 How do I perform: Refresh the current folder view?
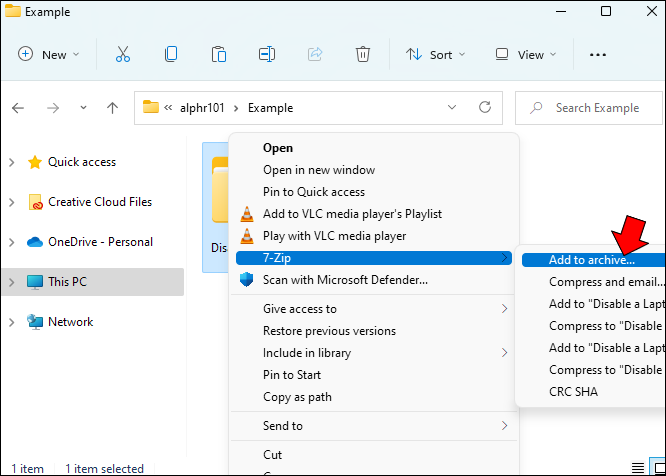point(485,107)
